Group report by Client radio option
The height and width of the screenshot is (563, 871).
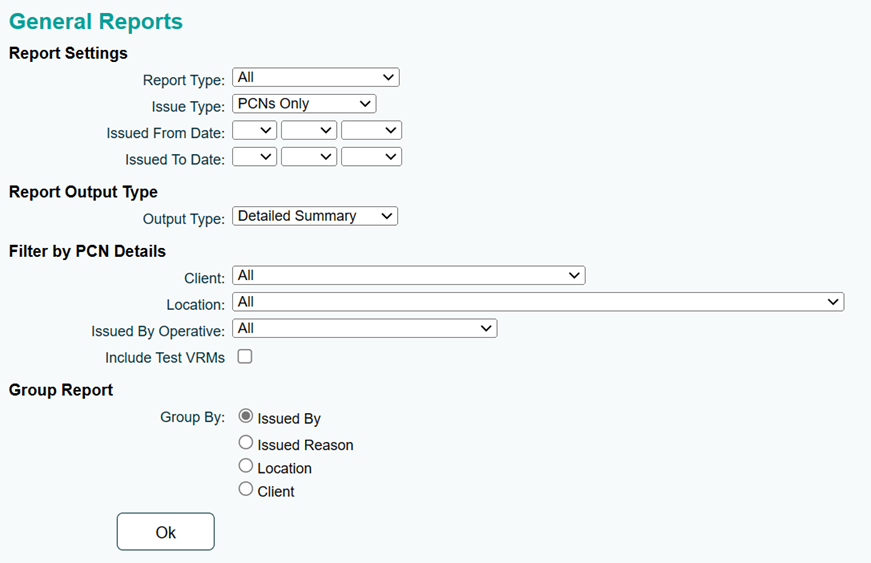tap(246, 489)
